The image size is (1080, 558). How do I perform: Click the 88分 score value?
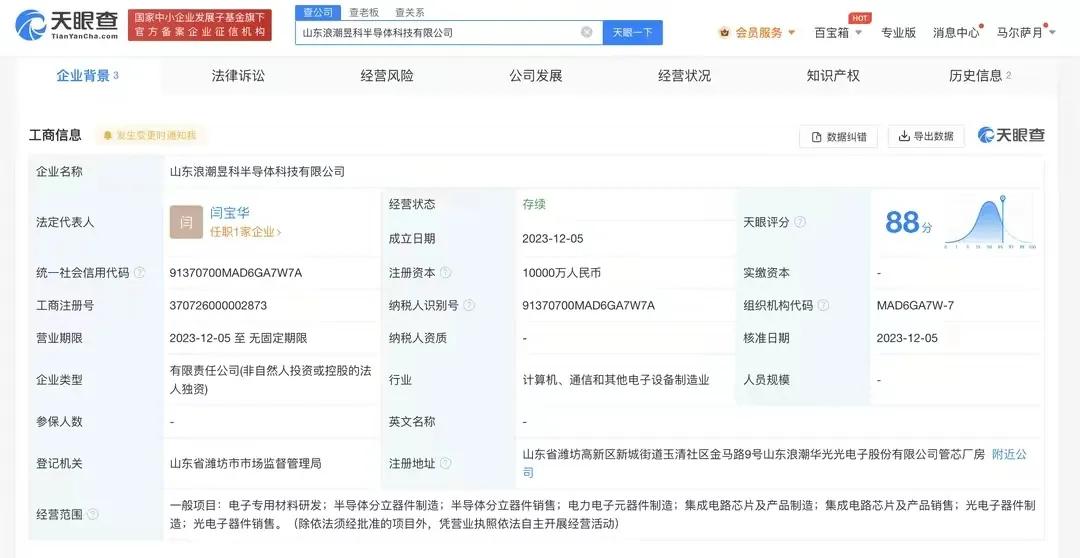(908, 223)
